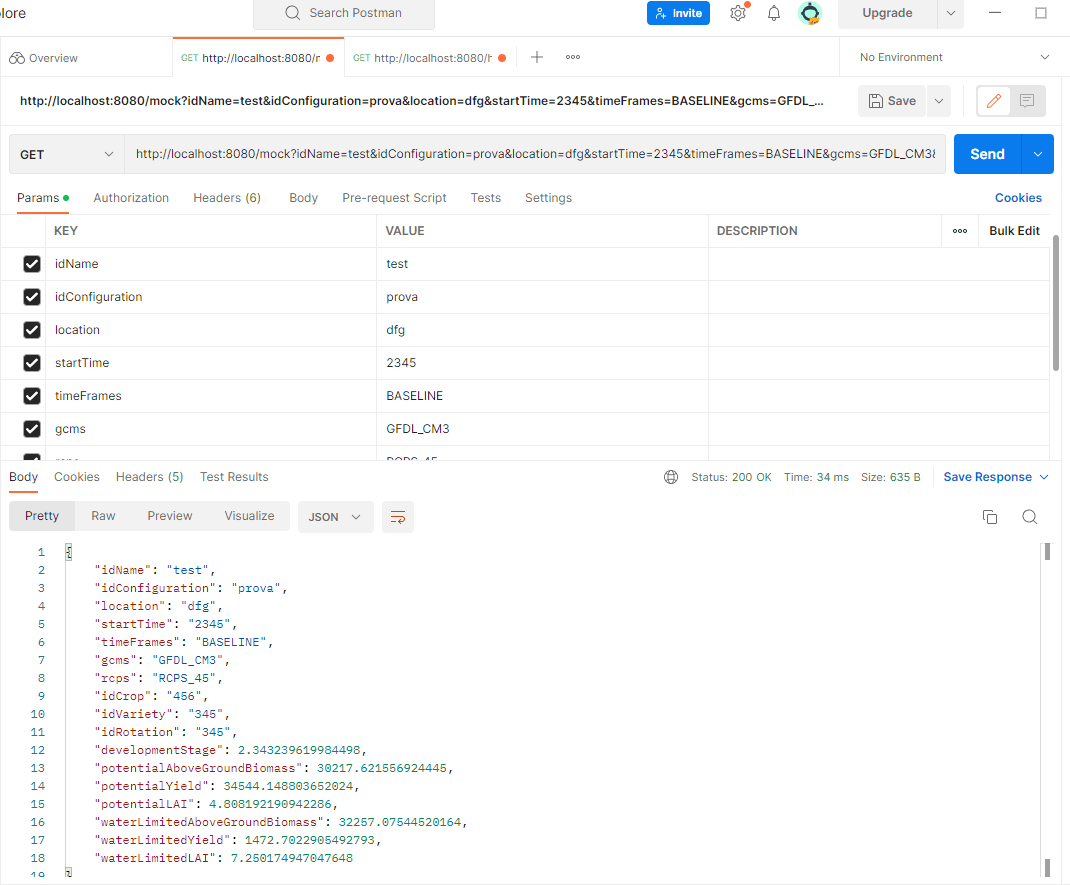Open tab options three-dots menu
The height and width of the screenshot is (885, 1070).
tap(573, 57)
